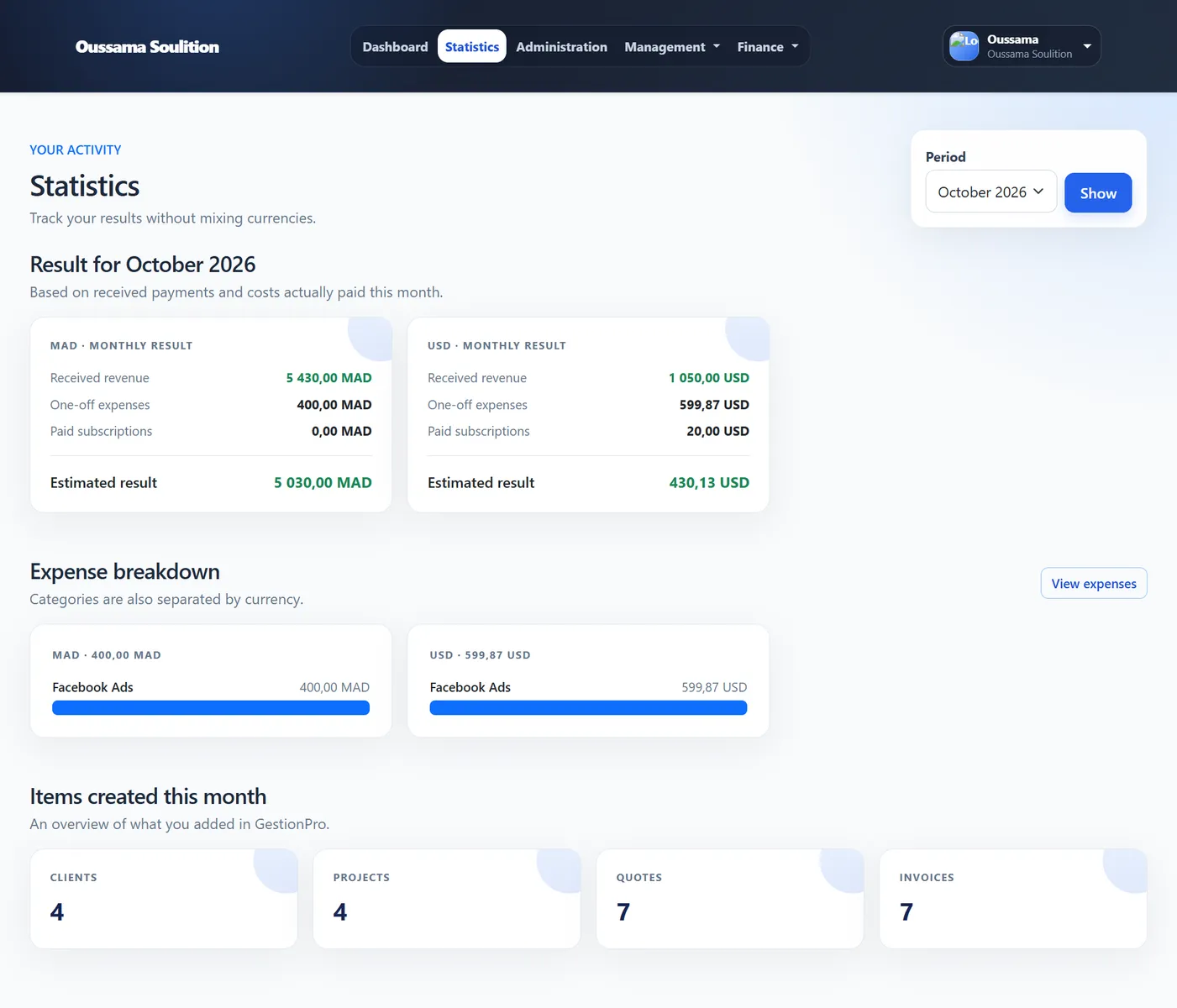This screenshot has height=1008, width=1177.
Task: Click the MAD Facebook Ads progress bar
Action: click(211, 708)
